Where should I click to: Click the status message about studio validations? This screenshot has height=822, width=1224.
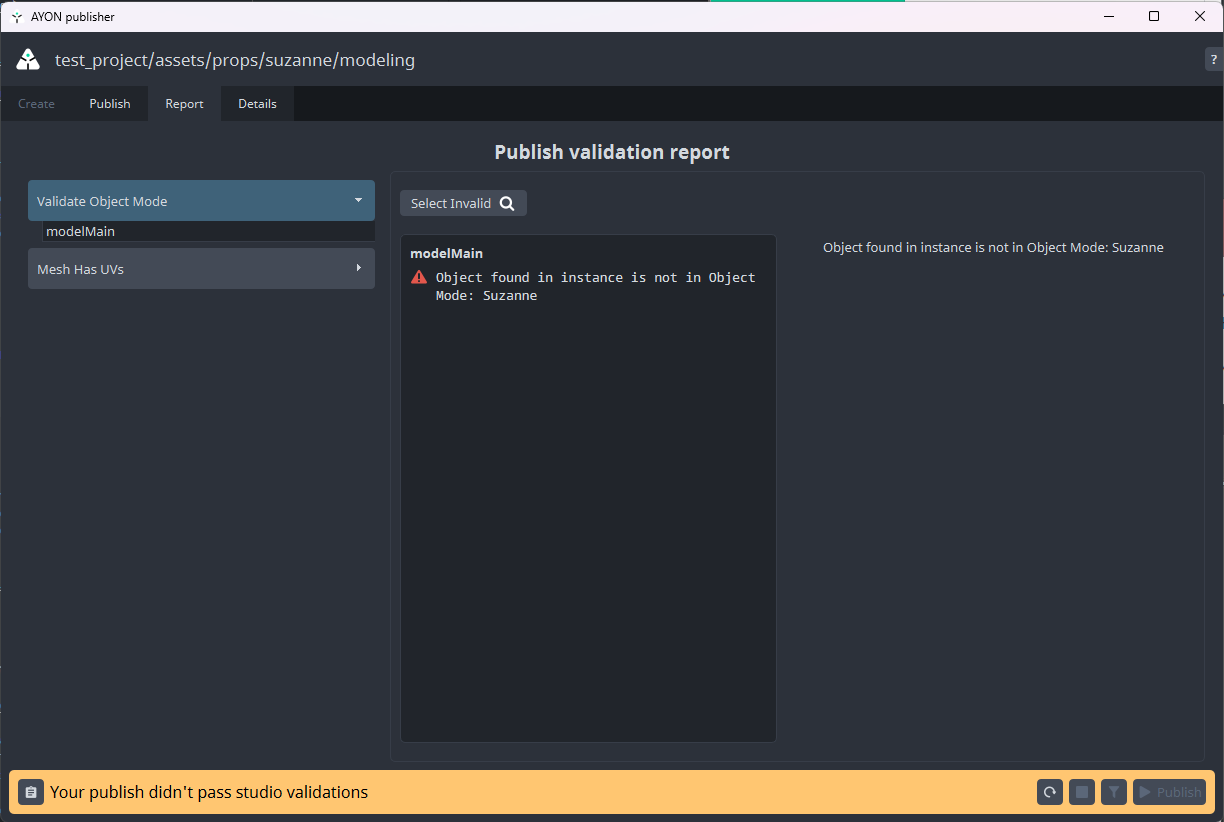click(209, 792)
